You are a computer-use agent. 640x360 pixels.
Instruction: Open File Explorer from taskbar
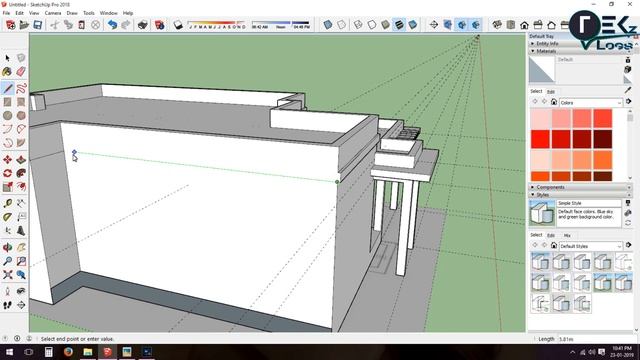88,351
